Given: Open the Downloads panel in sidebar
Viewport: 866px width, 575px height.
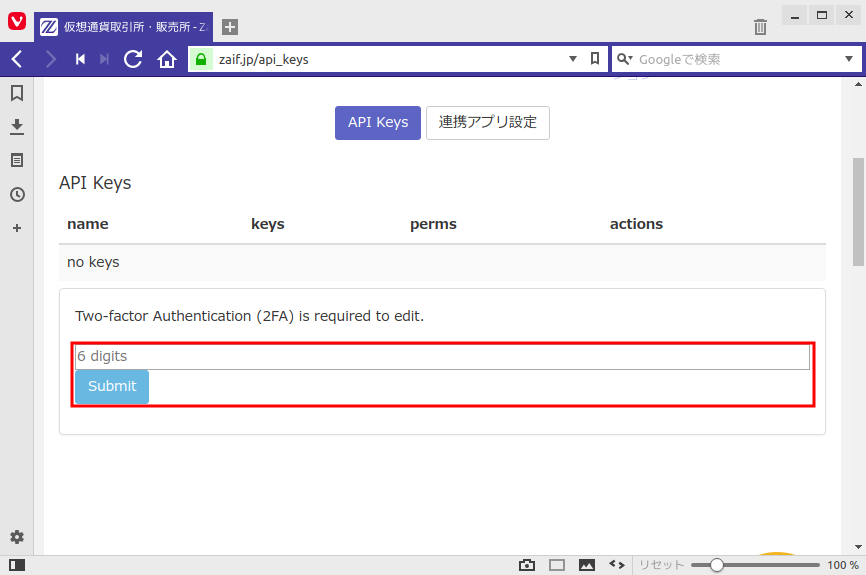Looking at the screenshot, I should 17,127.
